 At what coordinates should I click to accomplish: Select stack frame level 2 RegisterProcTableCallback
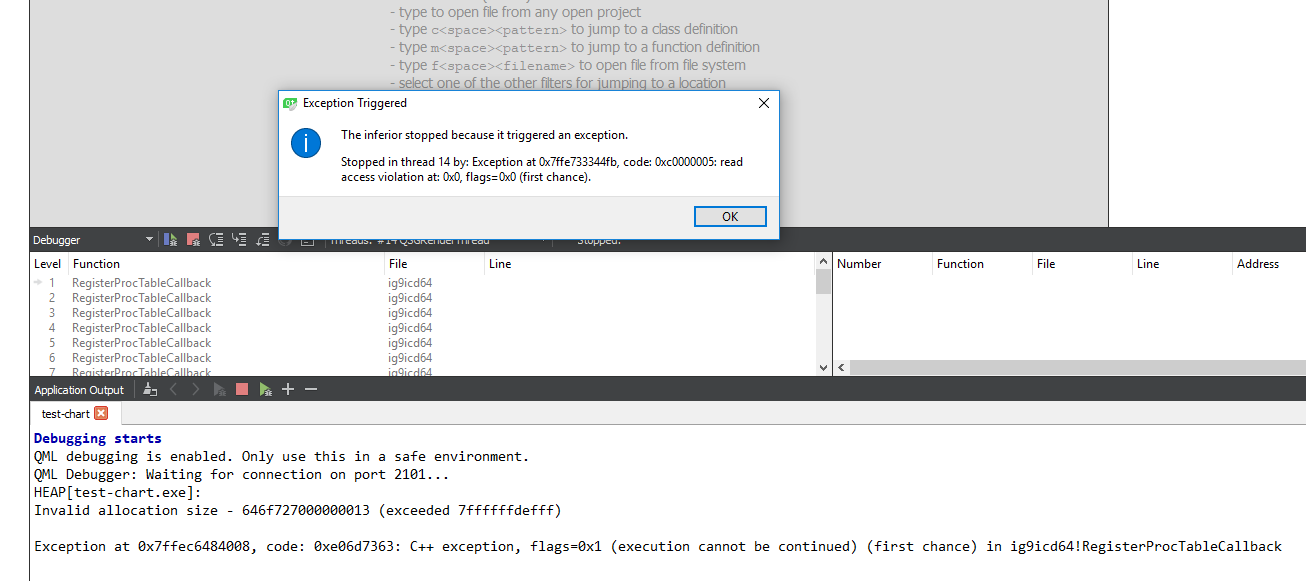pyautogui.click(x=141, y=298)
